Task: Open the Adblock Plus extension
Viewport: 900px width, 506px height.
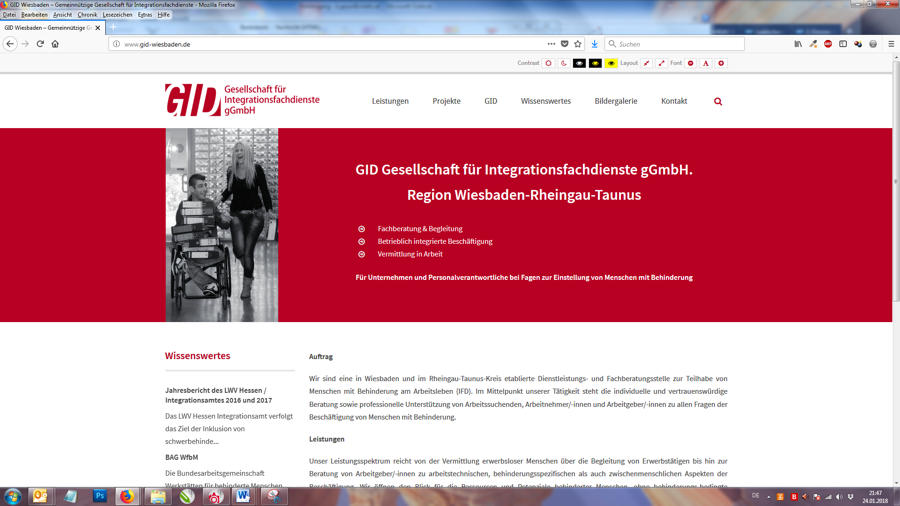Action: (828, 44)
